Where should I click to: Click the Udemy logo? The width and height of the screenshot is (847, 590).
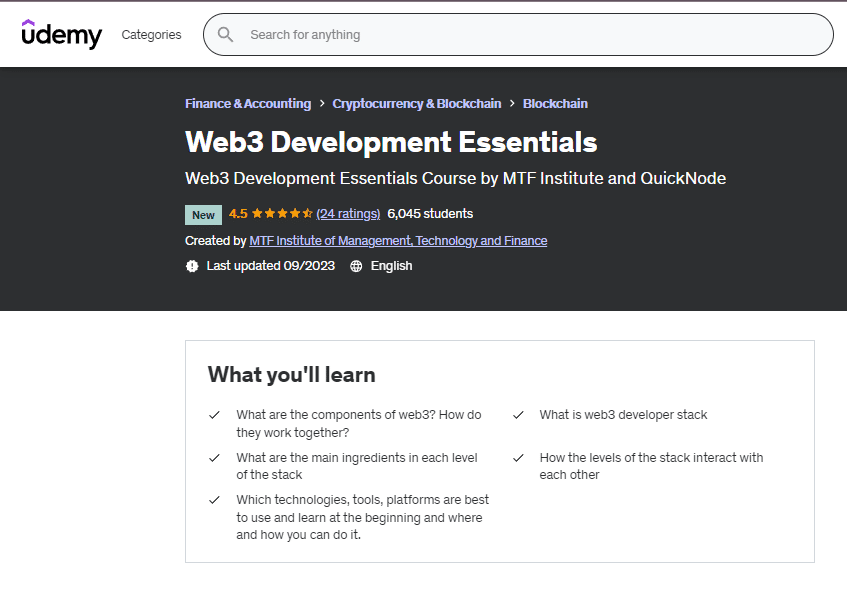(62, 34)
